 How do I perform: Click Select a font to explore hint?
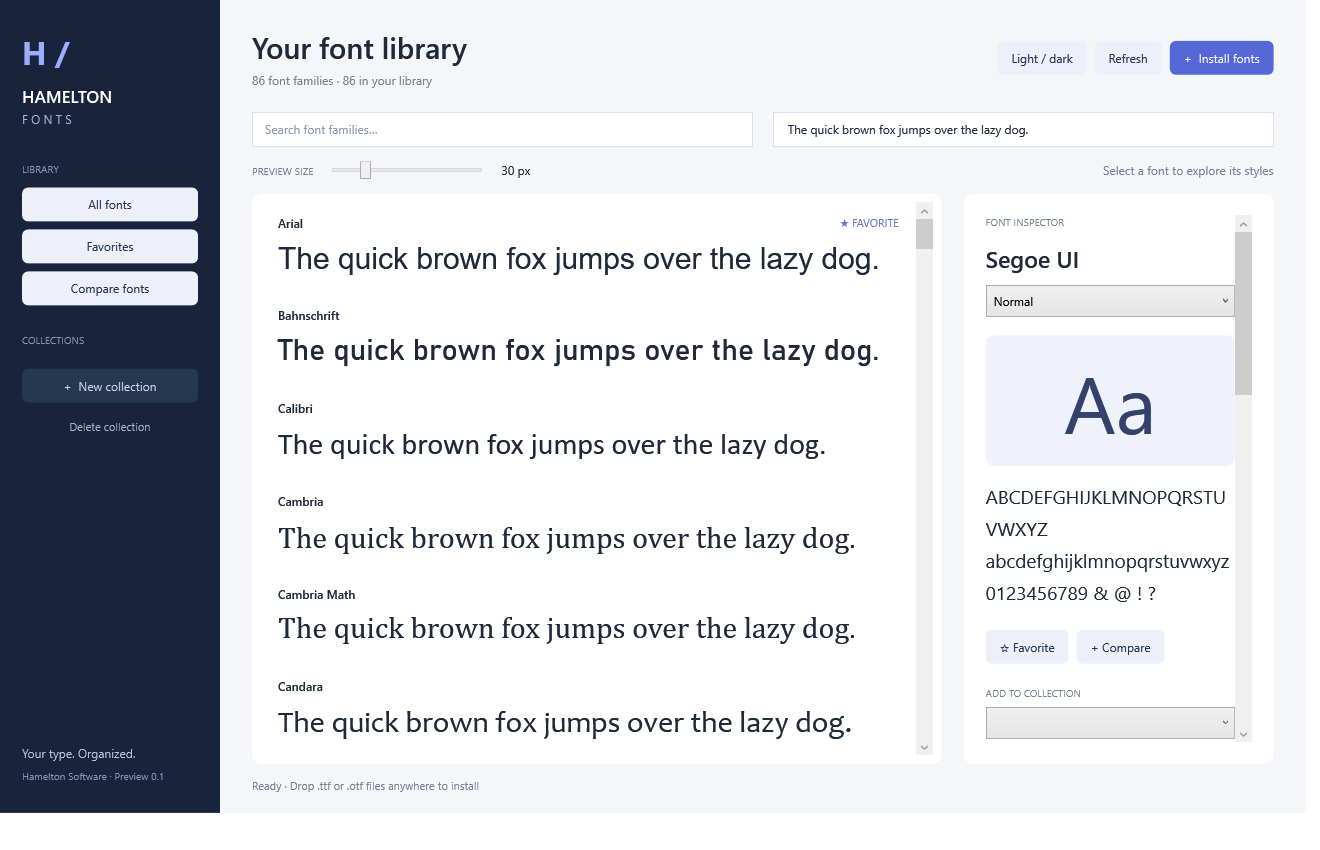click(1188, 171)
